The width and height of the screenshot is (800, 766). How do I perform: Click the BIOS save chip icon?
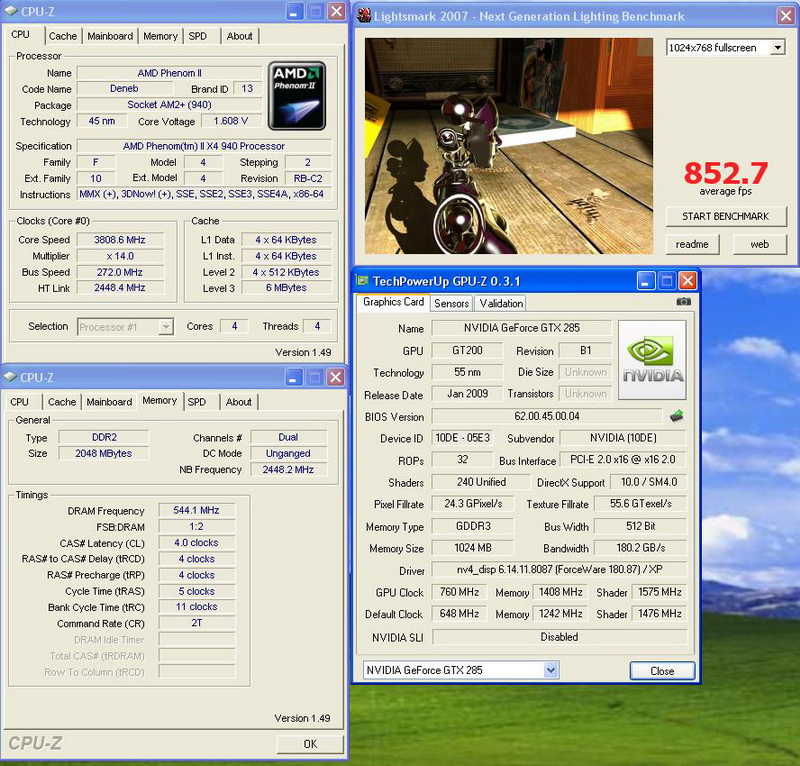[677, 416]
